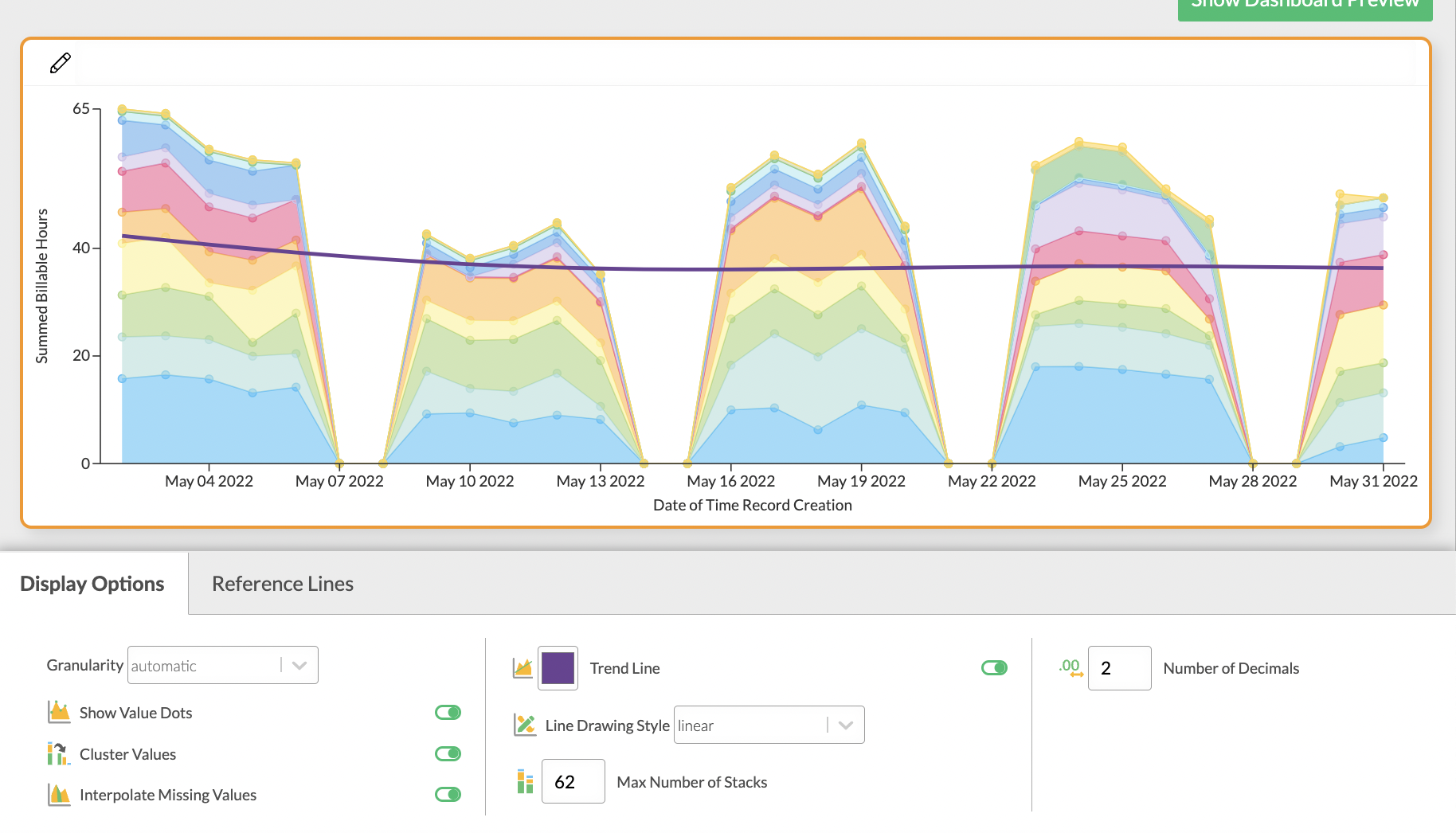The width and height of the screenshot is (1456, 833).
Task: Disable the Show Value Dots toggle
Action: tap(447, 711)
